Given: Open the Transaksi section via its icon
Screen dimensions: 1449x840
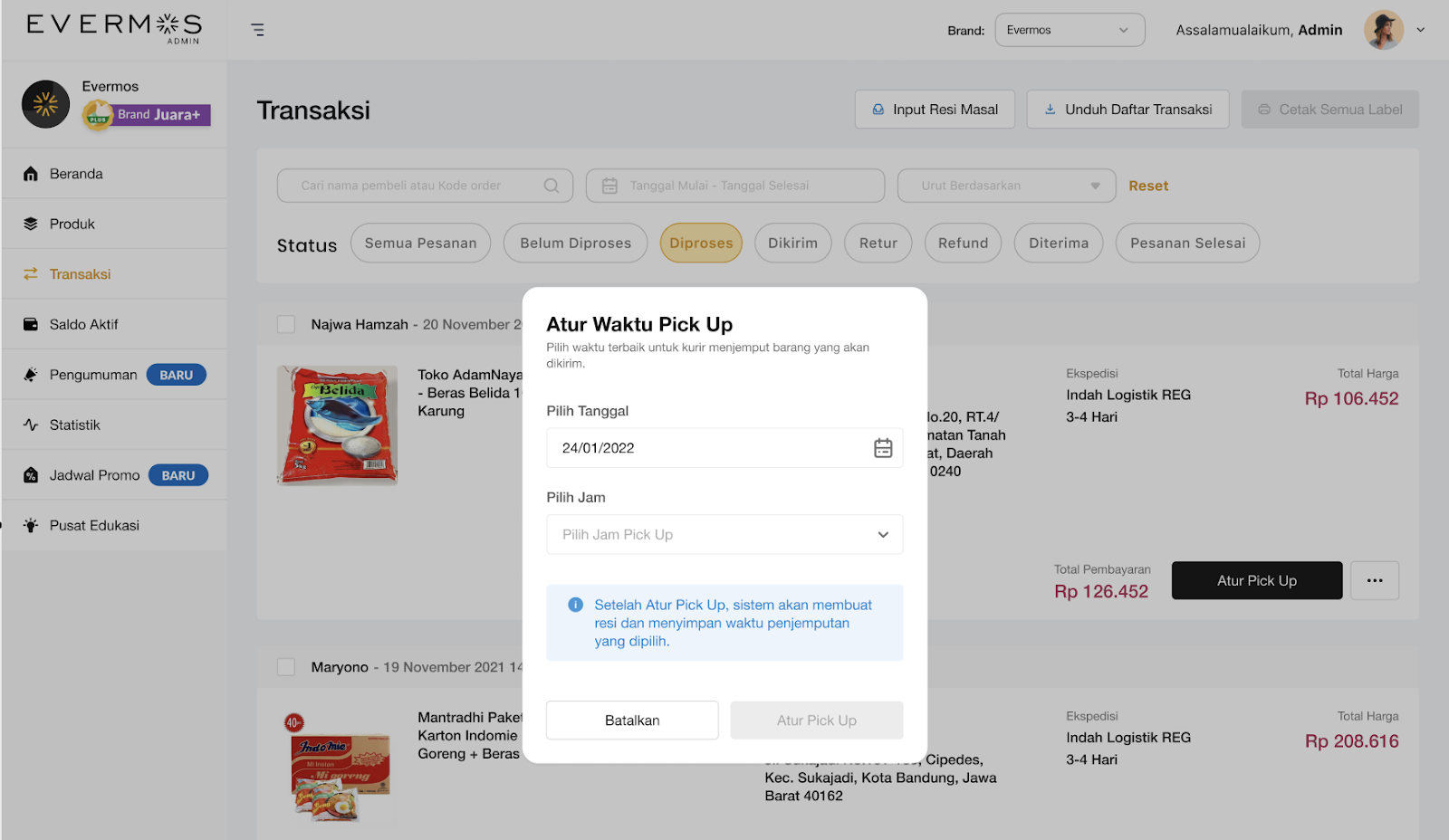Looking at the screenshot, I should 31,273.
